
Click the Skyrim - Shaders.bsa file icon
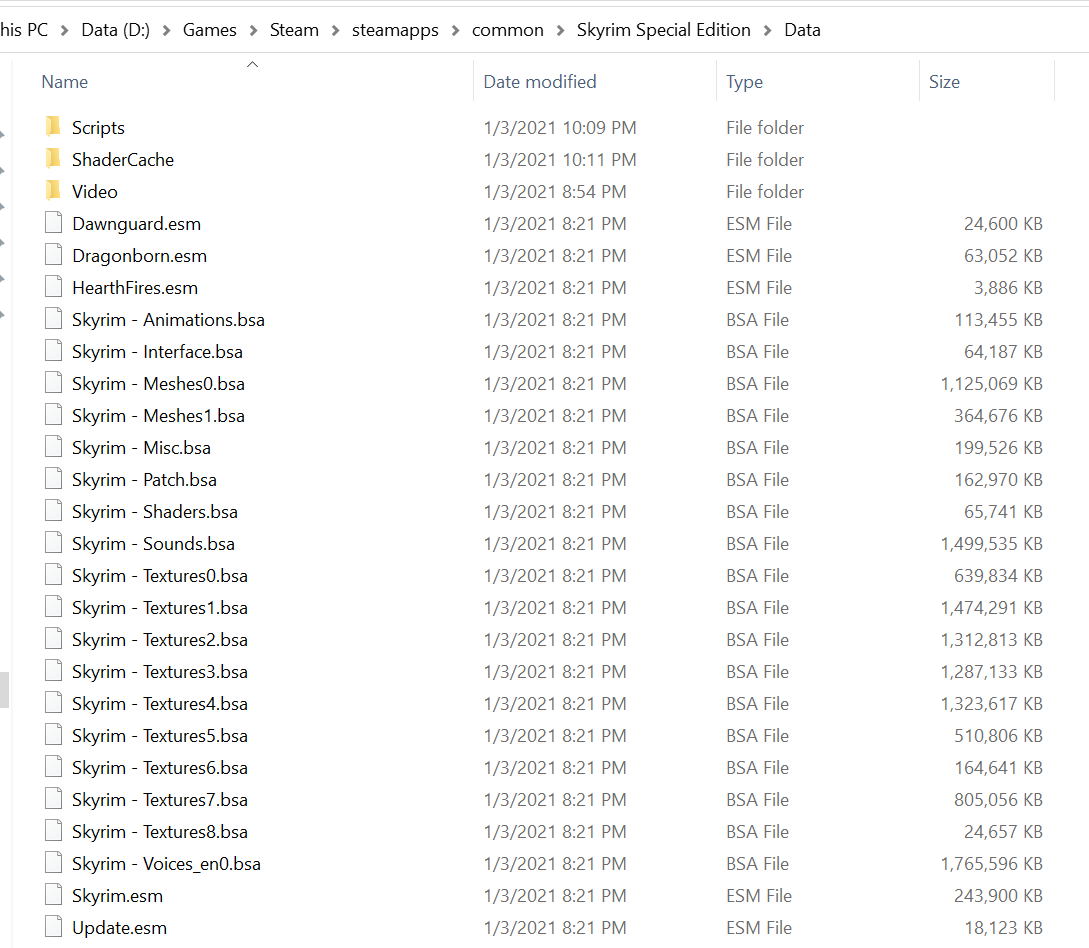(x=53, y=510)
